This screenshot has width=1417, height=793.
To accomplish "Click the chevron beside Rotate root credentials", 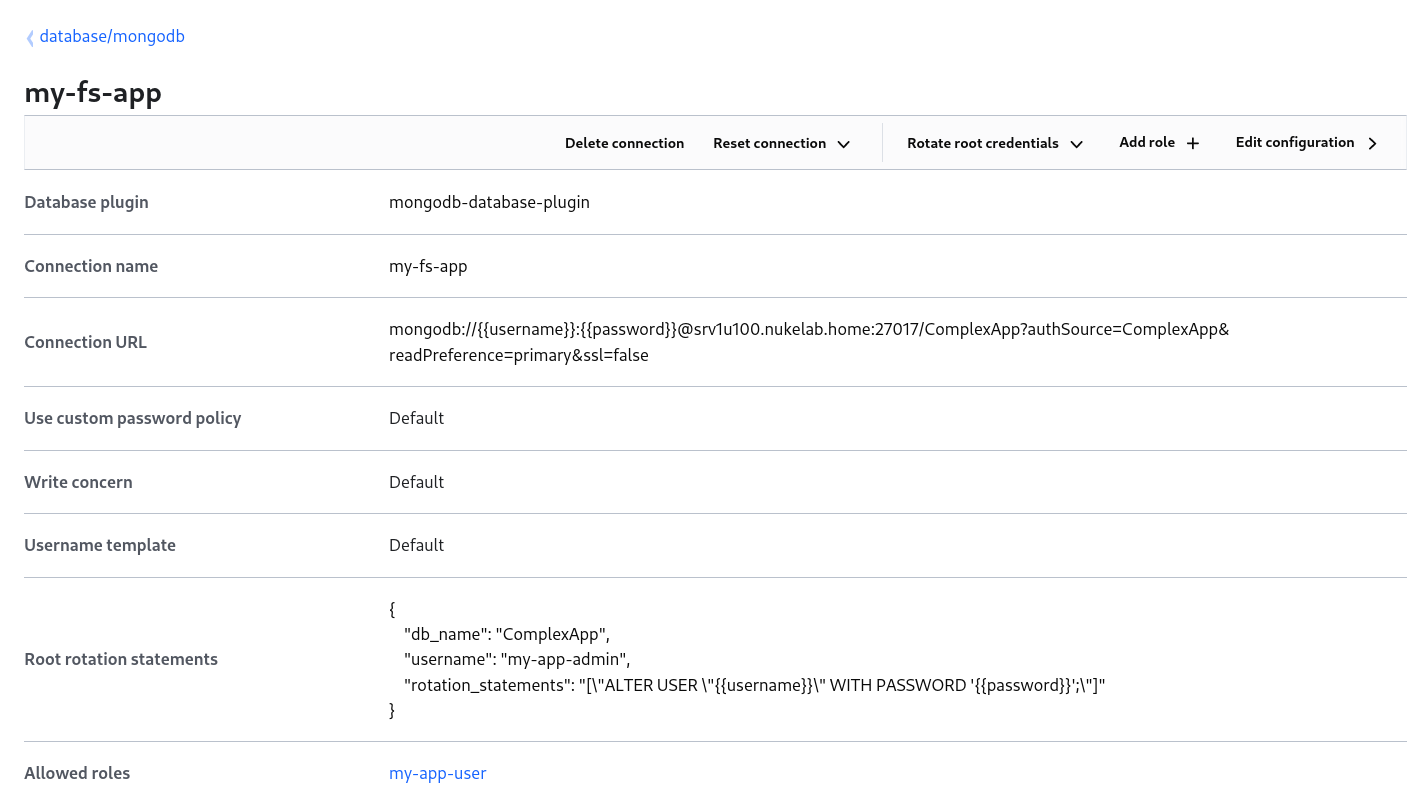I will (1077, 144).
